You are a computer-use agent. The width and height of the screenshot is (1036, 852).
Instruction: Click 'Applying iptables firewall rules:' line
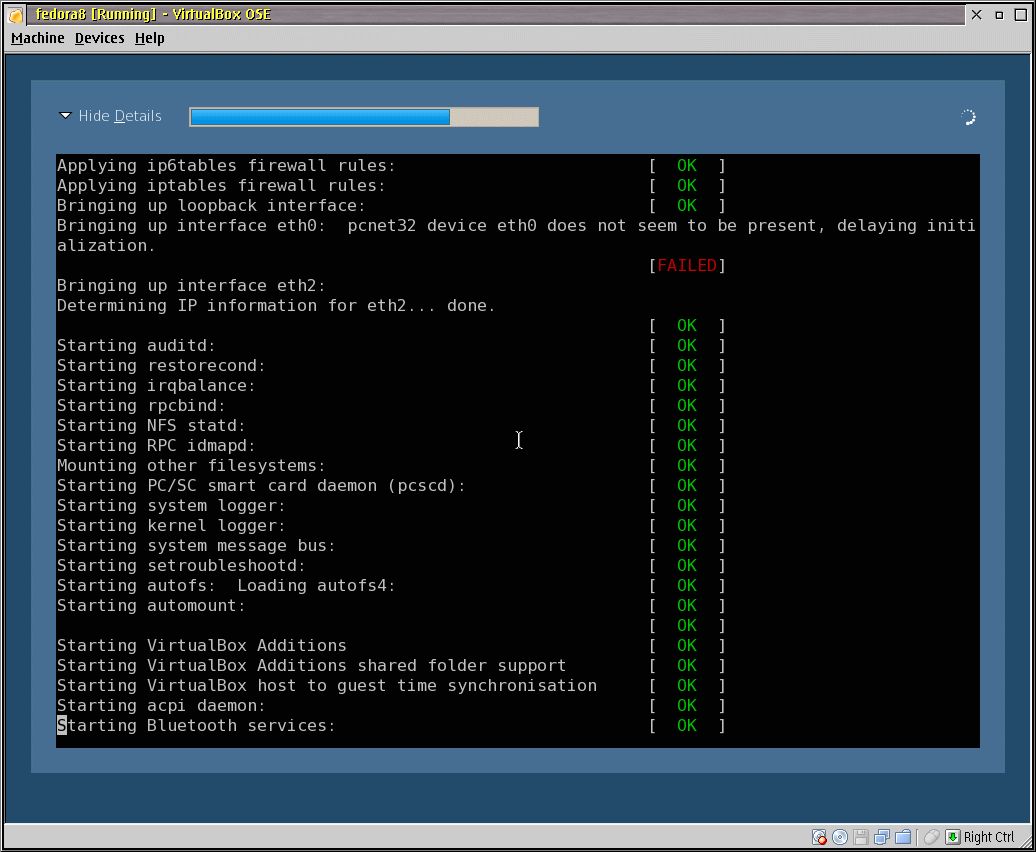tap(221, 186)
